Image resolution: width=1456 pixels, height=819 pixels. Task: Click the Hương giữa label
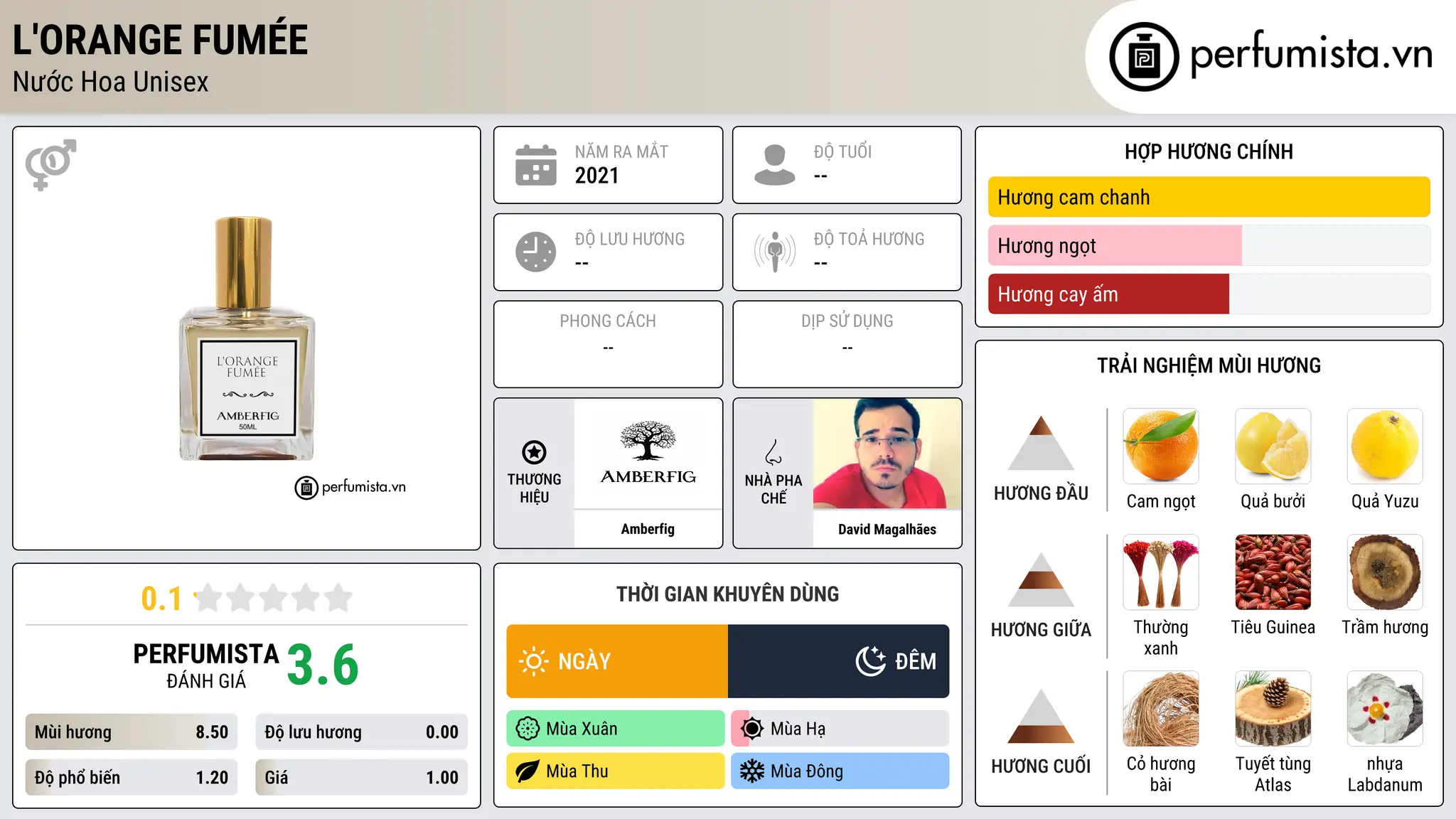1041,630
